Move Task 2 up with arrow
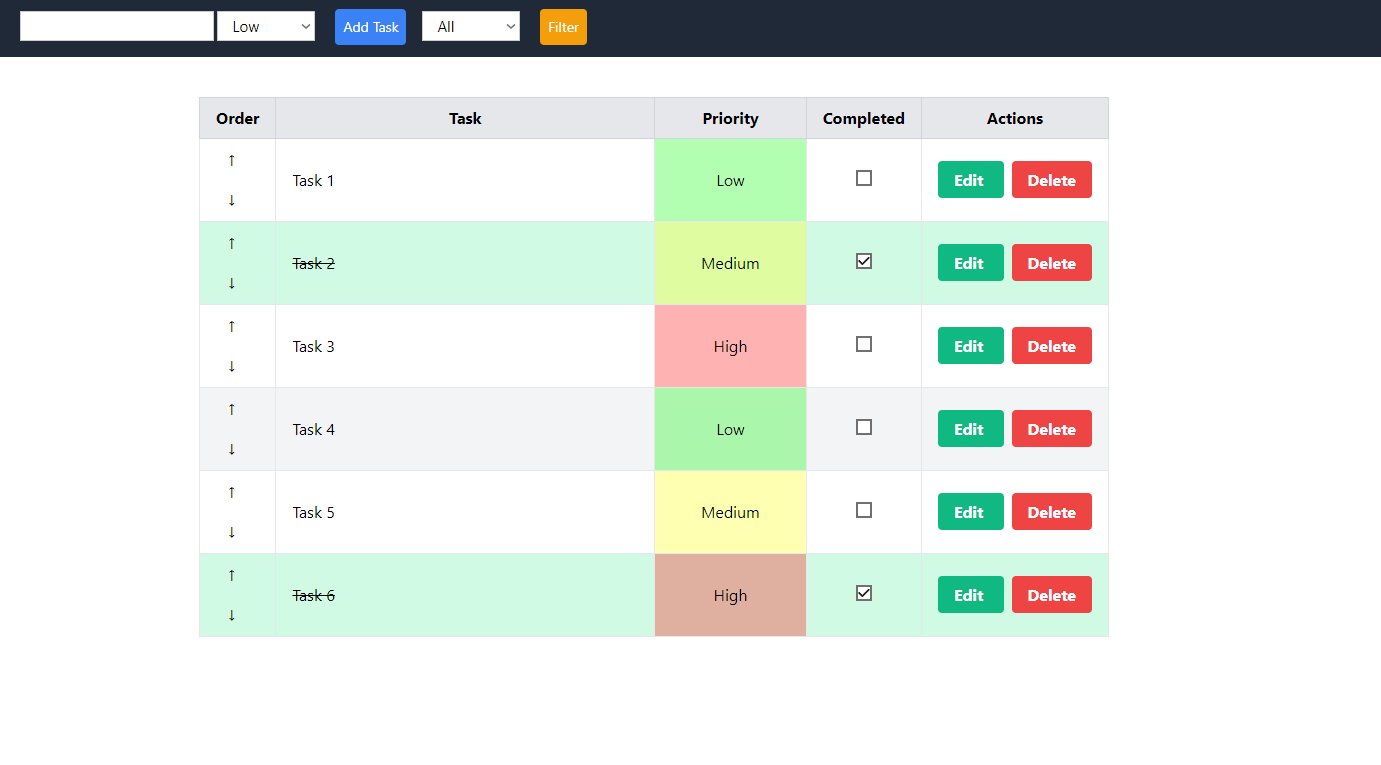The height and width of the screenshot is (765, 1381). coord(232,243)
